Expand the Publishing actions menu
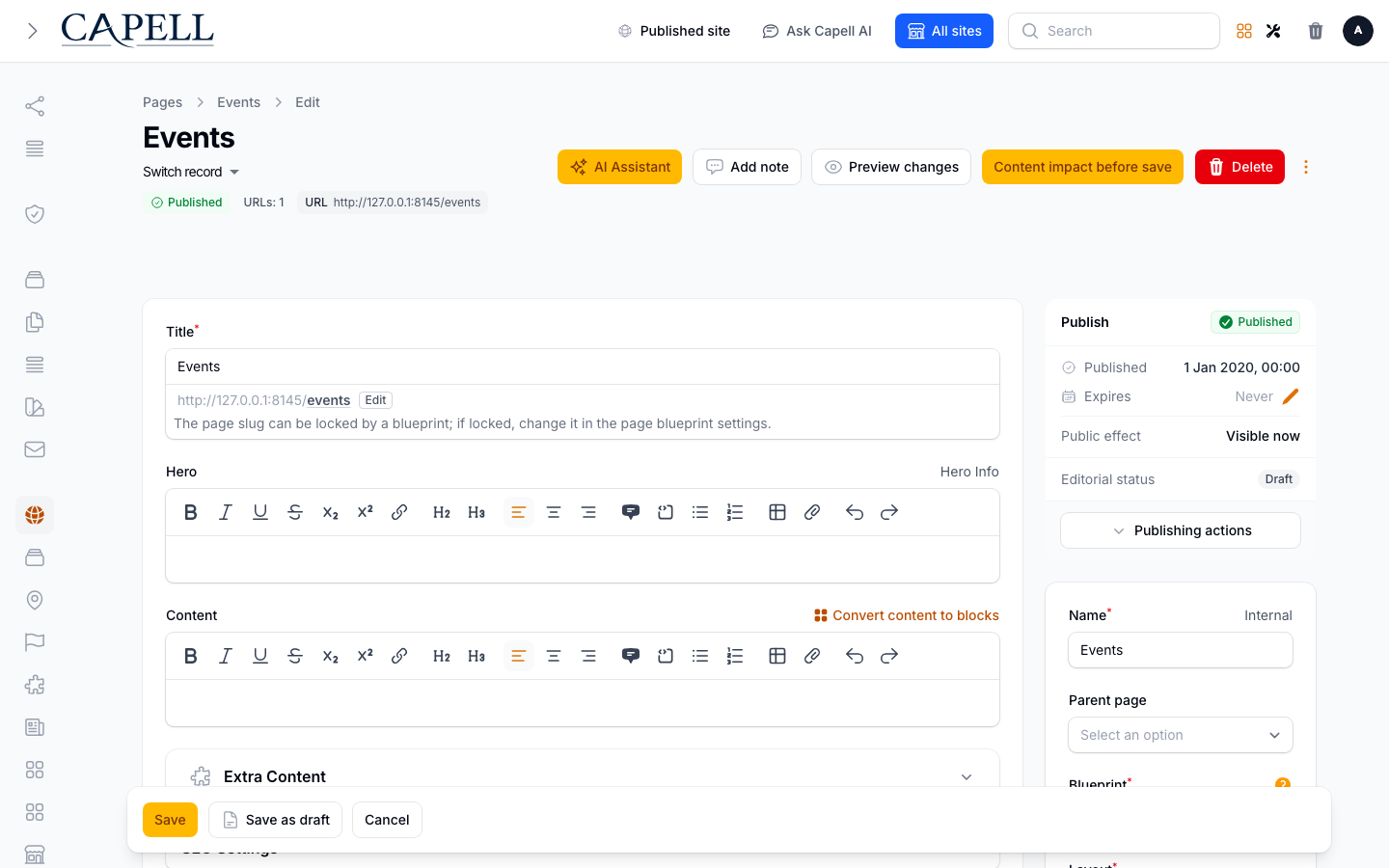This screenshot has width=1389, height=868. pyautogui.click(x=1181, y=530)
